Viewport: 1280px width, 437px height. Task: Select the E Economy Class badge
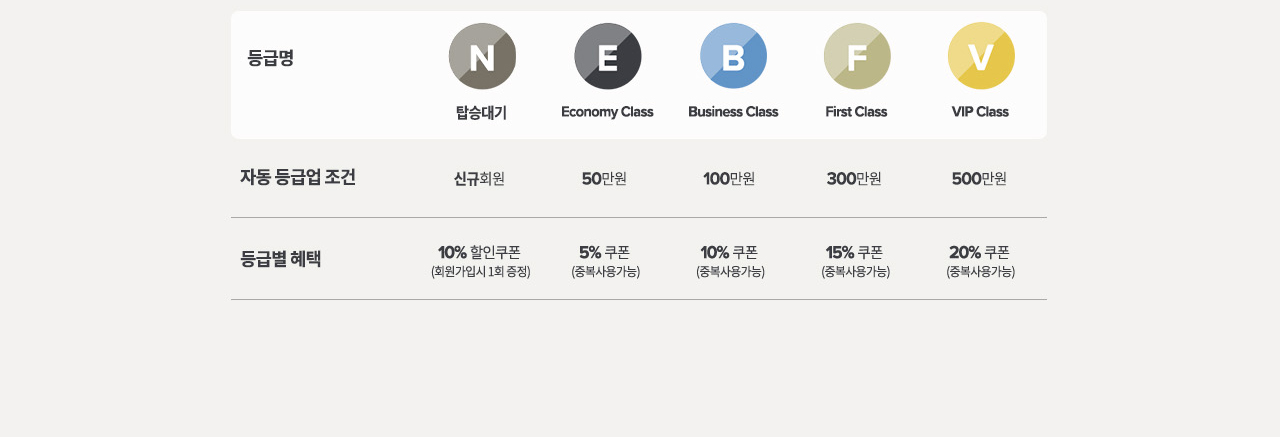pos(608,56)
